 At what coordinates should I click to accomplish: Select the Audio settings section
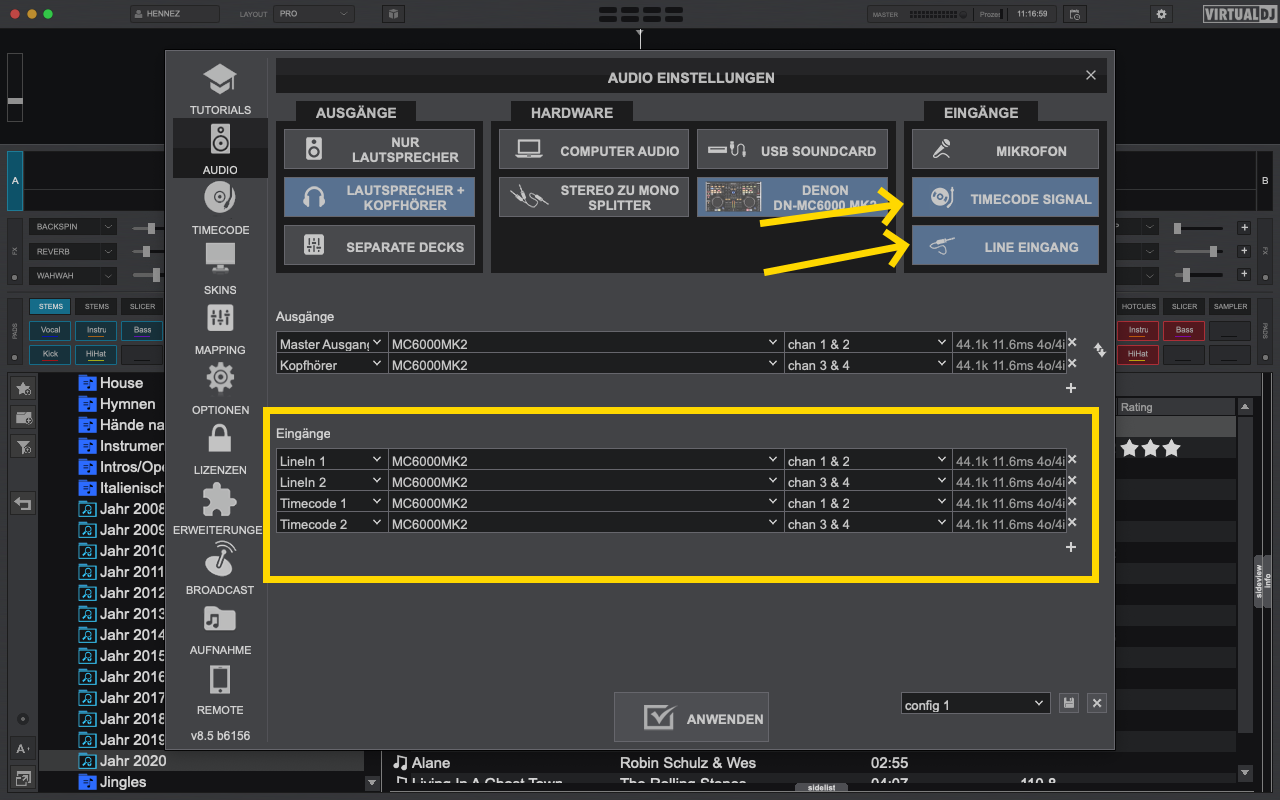point(220,149)
